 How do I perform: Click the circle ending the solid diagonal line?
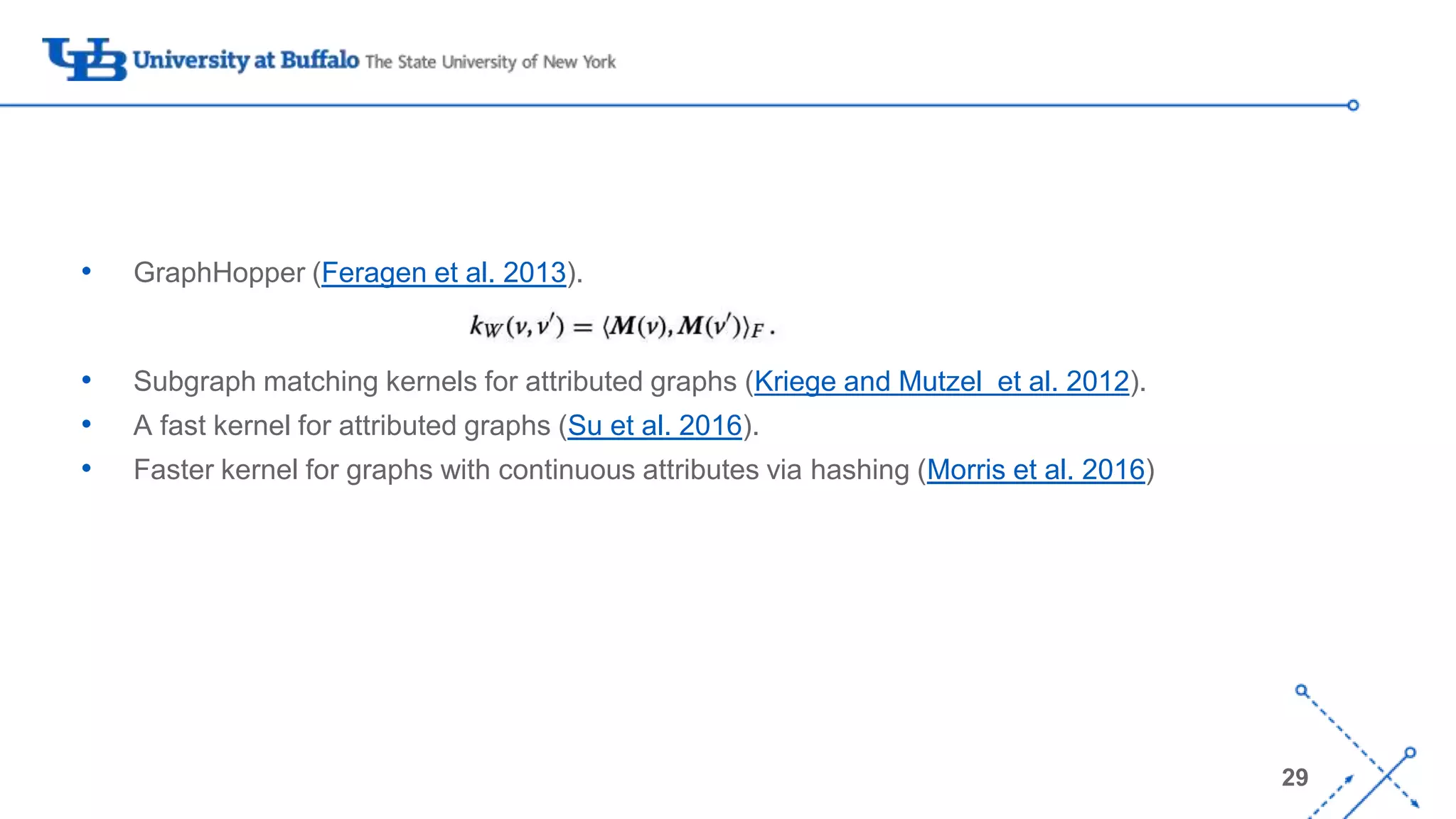coord(1410,753)
